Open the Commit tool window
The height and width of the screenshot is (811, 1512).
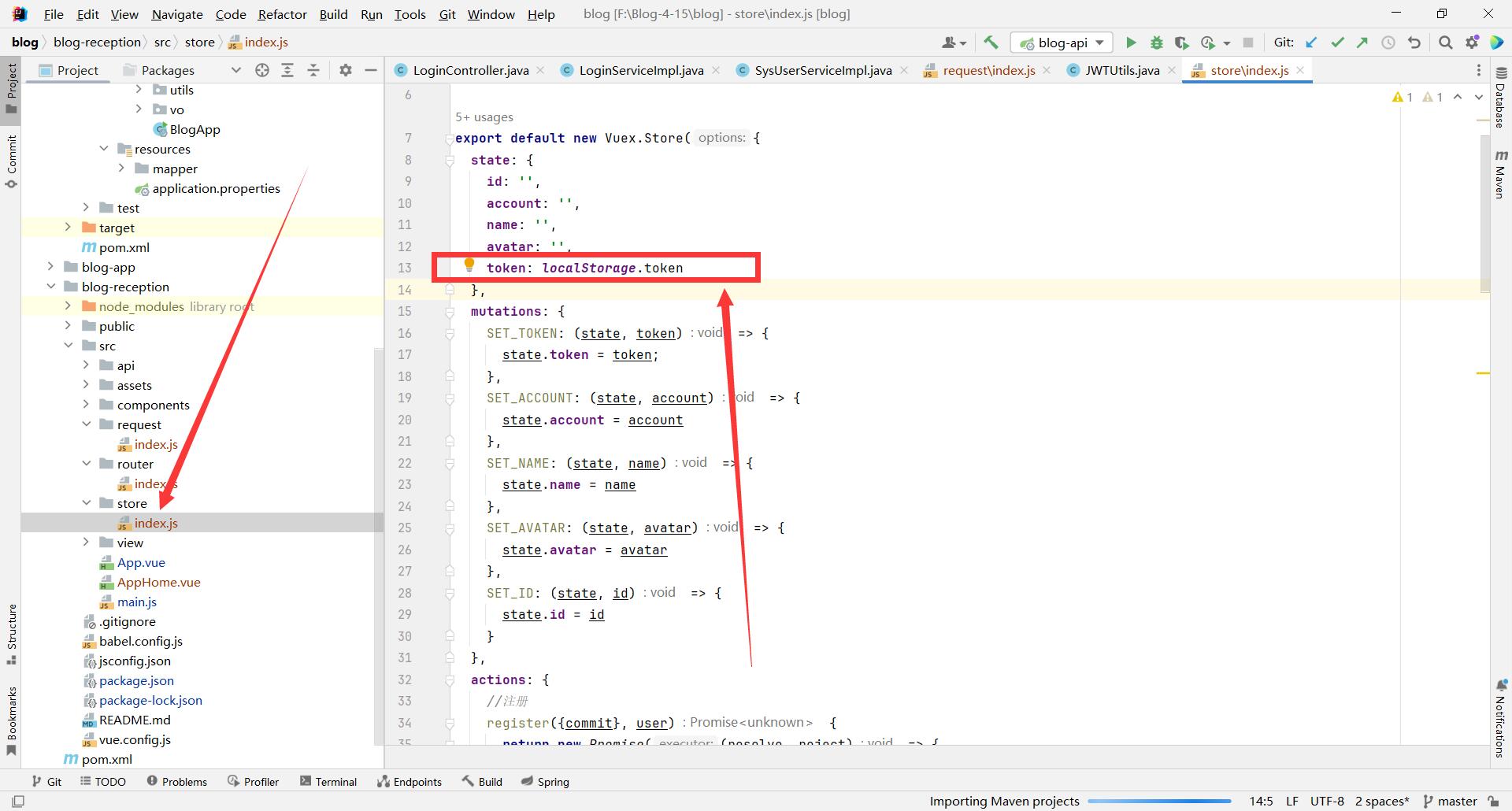[x=11, y=161]
